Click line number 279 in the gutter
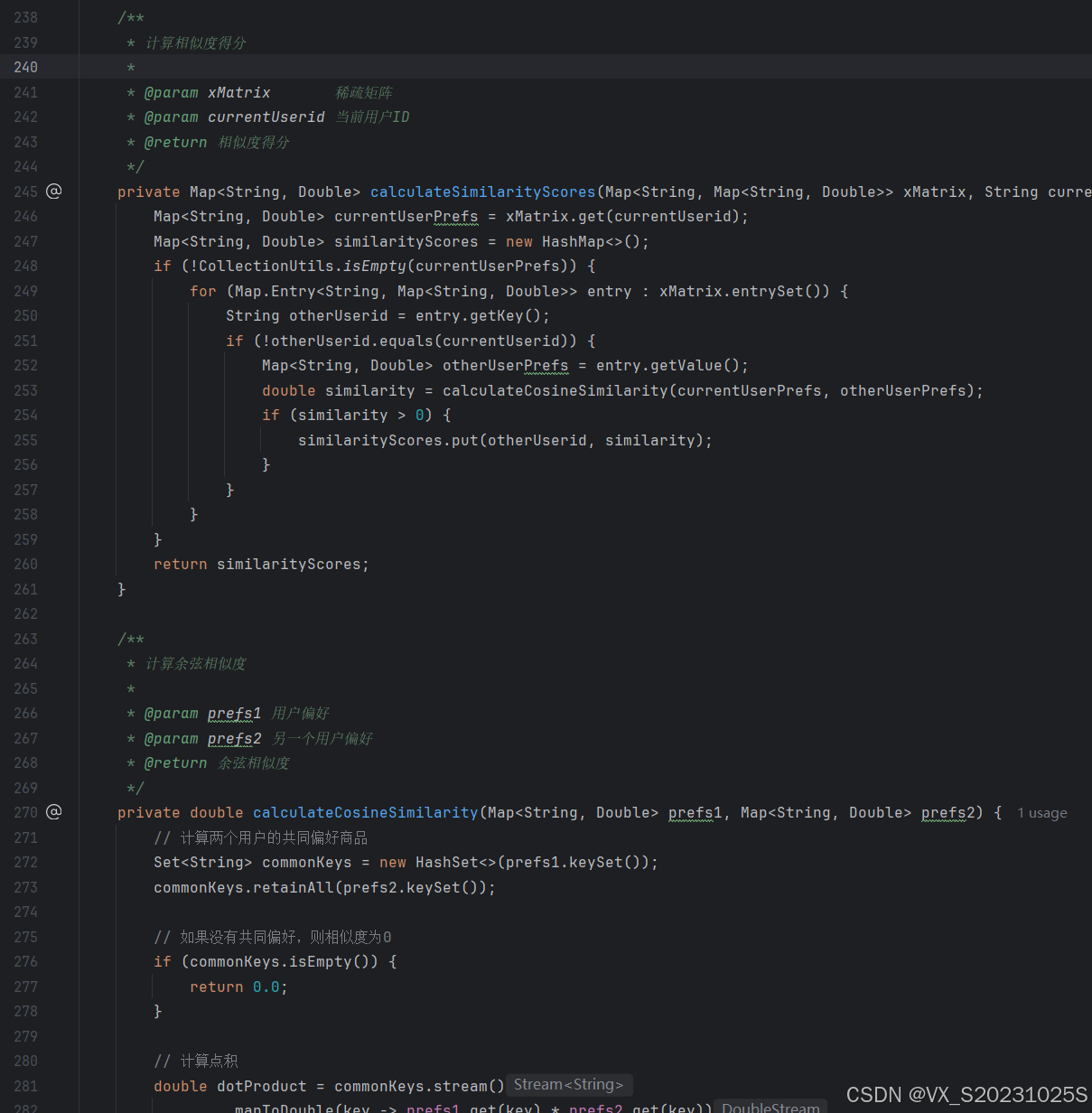This screenshot has height=1113, width=1092. point(25,1036)
